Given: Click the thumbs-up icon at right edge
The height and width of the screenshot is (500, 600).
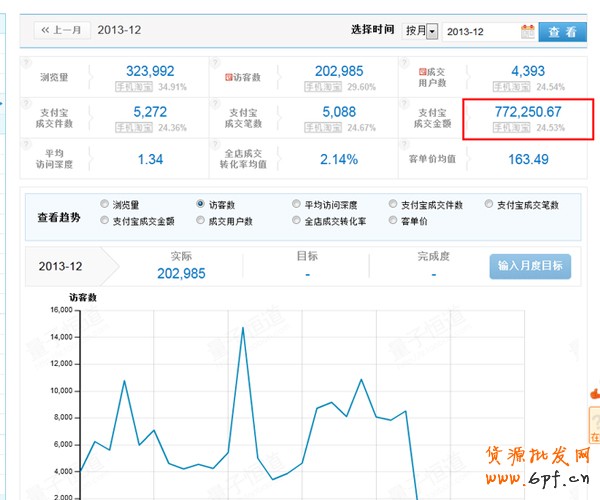Looking at the screenshot, I should pos(595,393).
